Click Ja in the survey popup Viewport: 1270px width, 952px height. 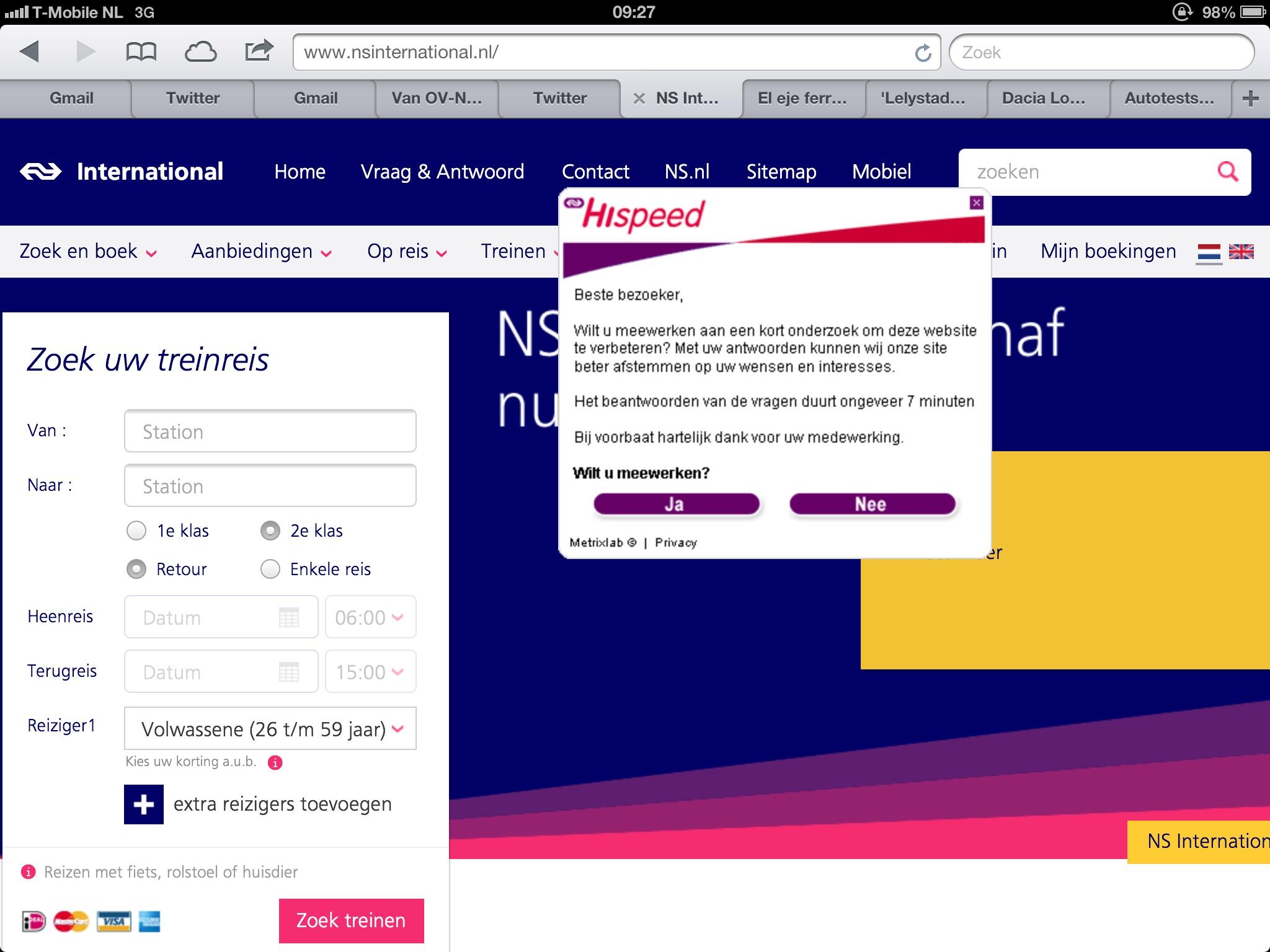[677, 504]
